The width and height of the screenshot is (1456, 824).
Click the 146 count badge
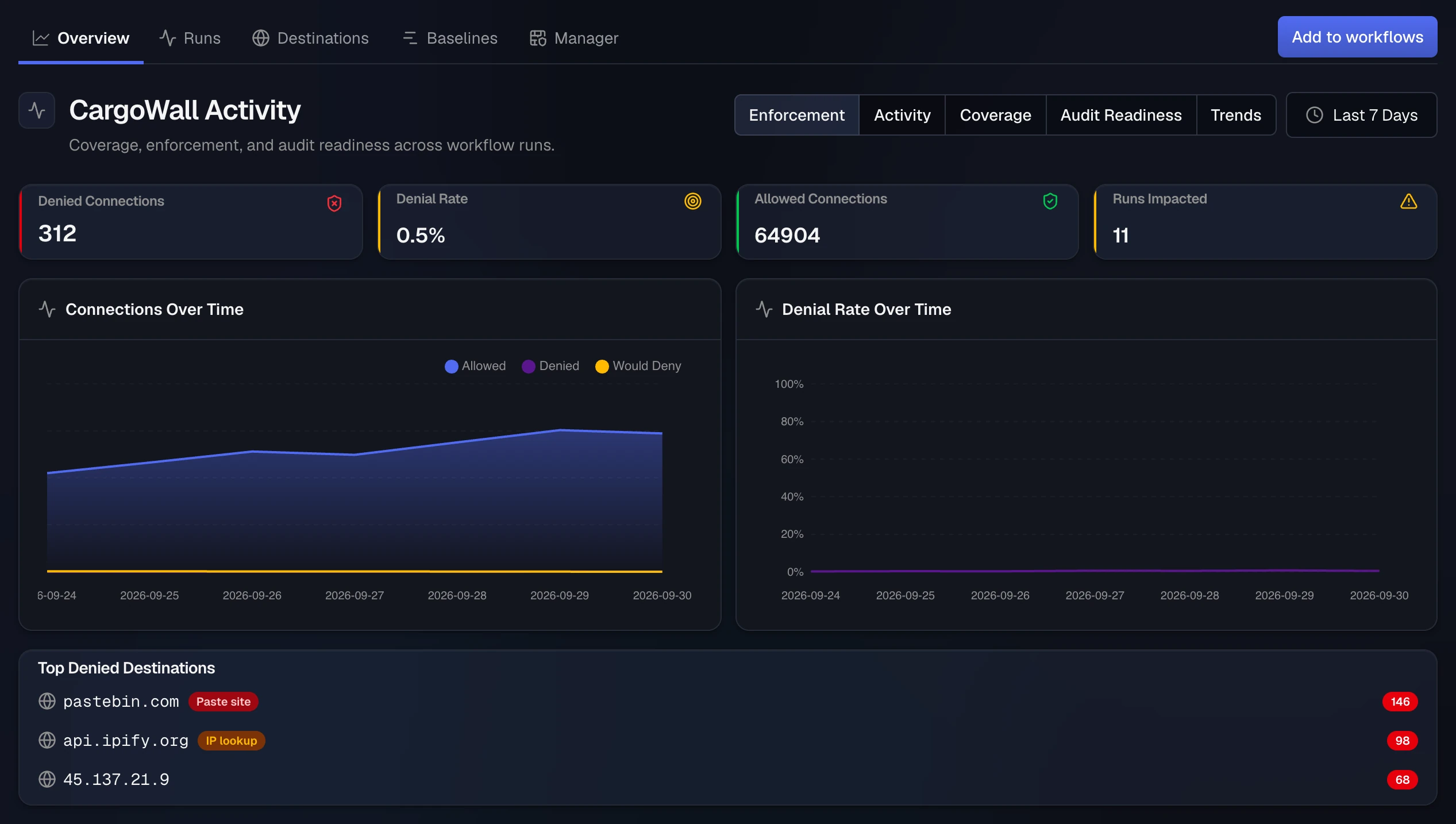[1400, 701]
